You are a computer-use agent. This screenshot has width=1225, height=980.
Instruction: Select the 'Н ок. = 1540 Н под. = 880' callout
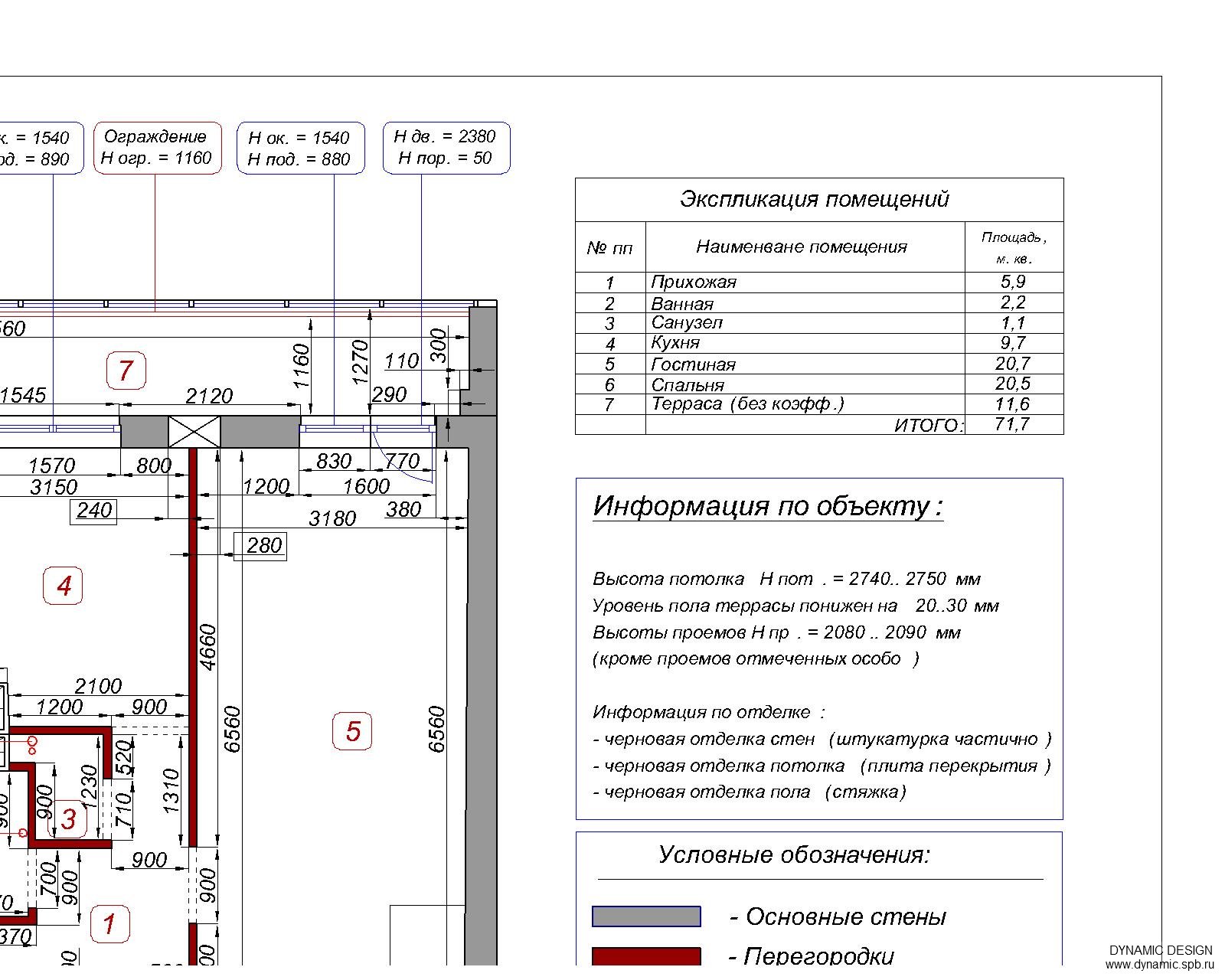[x=300, y=148]
